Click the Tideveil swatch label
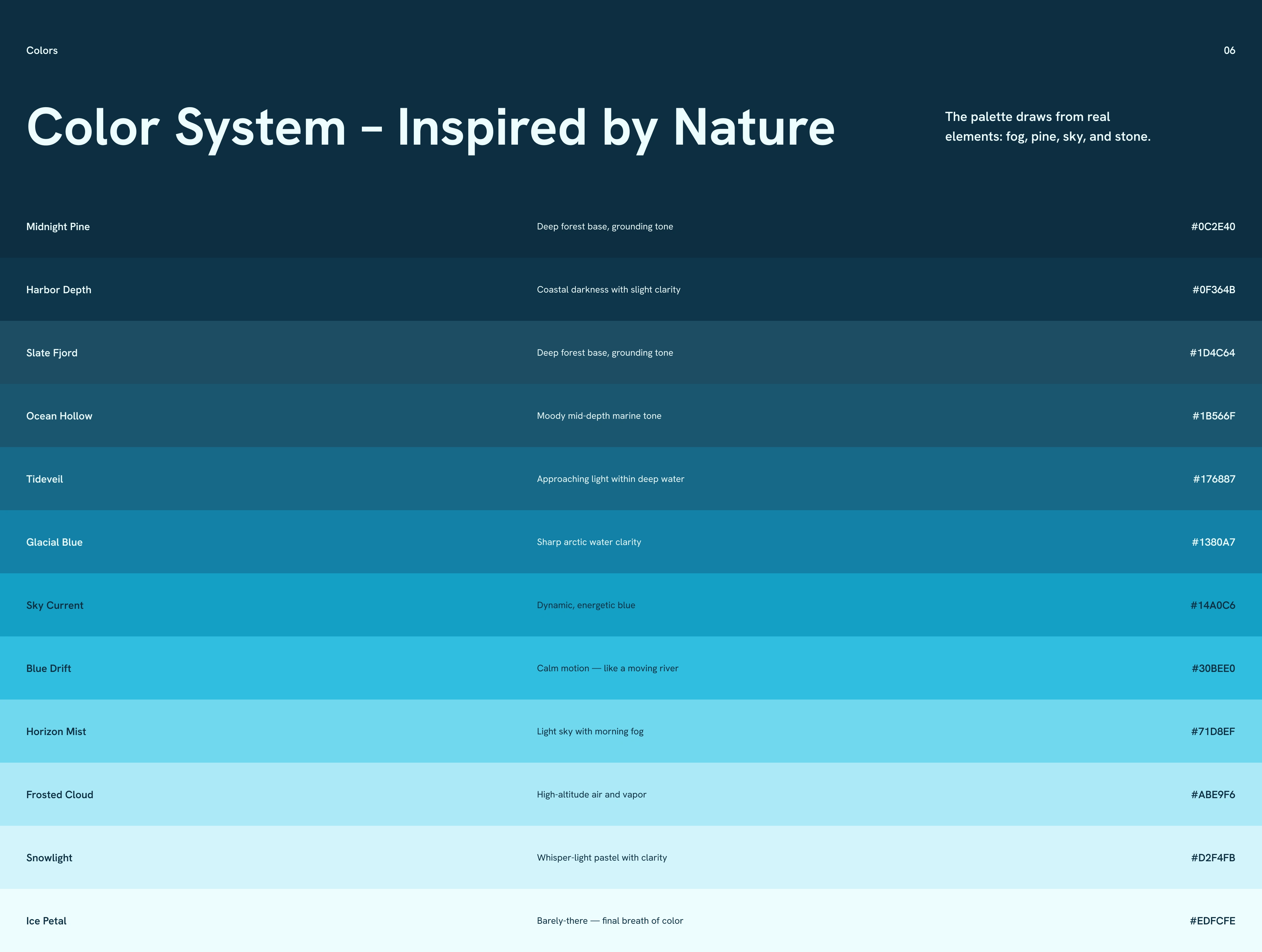This screenshot has height=952, width=1262. pyautogui.click(x=44, y=479)
